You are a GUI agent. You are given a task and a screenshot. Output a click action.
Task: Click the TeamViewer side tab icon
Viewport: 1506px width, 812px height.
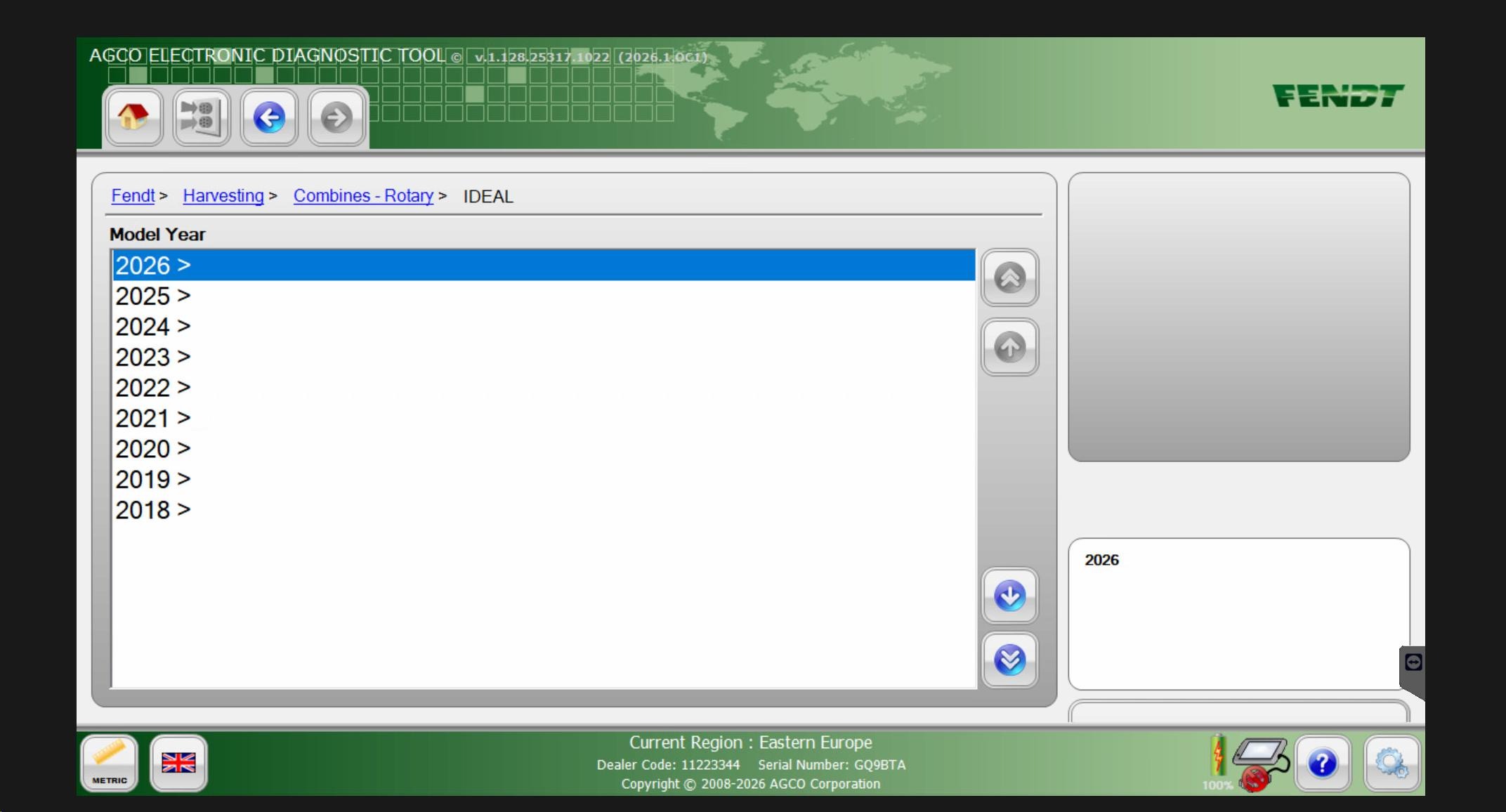point(1413,662)
